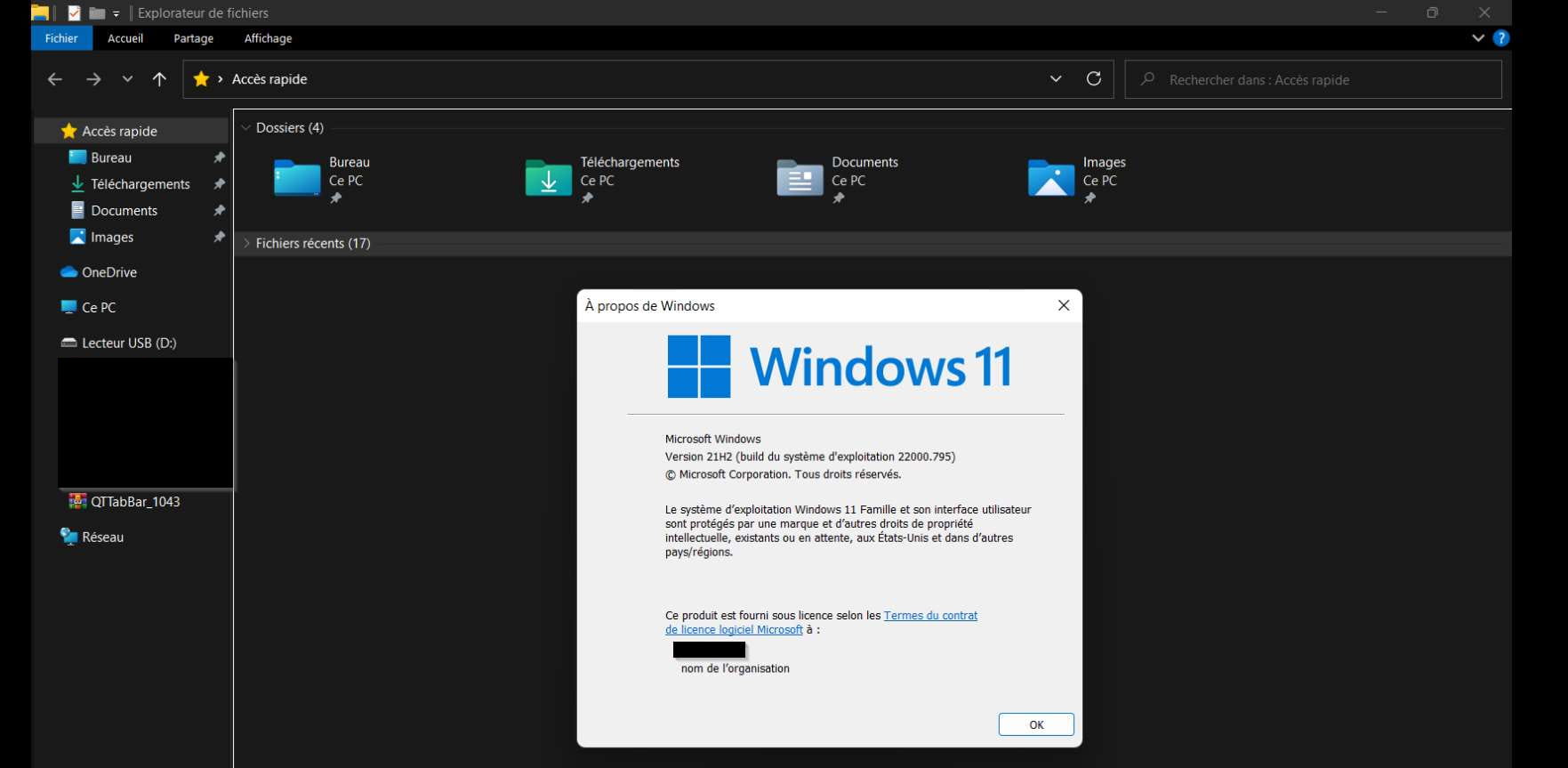
Task: Select Ce PC in navigation pane
Action: pyautogui.click(x=99, y=307)
